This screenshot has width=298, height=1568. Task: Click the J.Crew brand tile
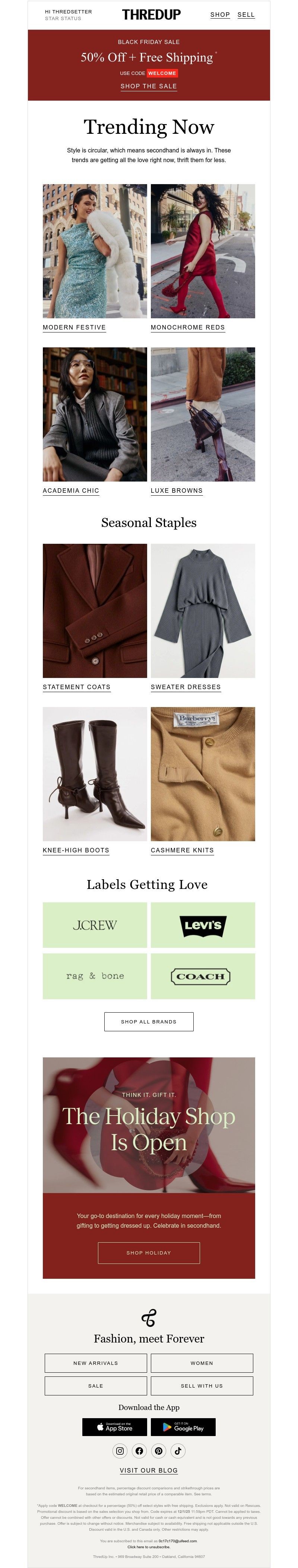click(x=95, y=925)
